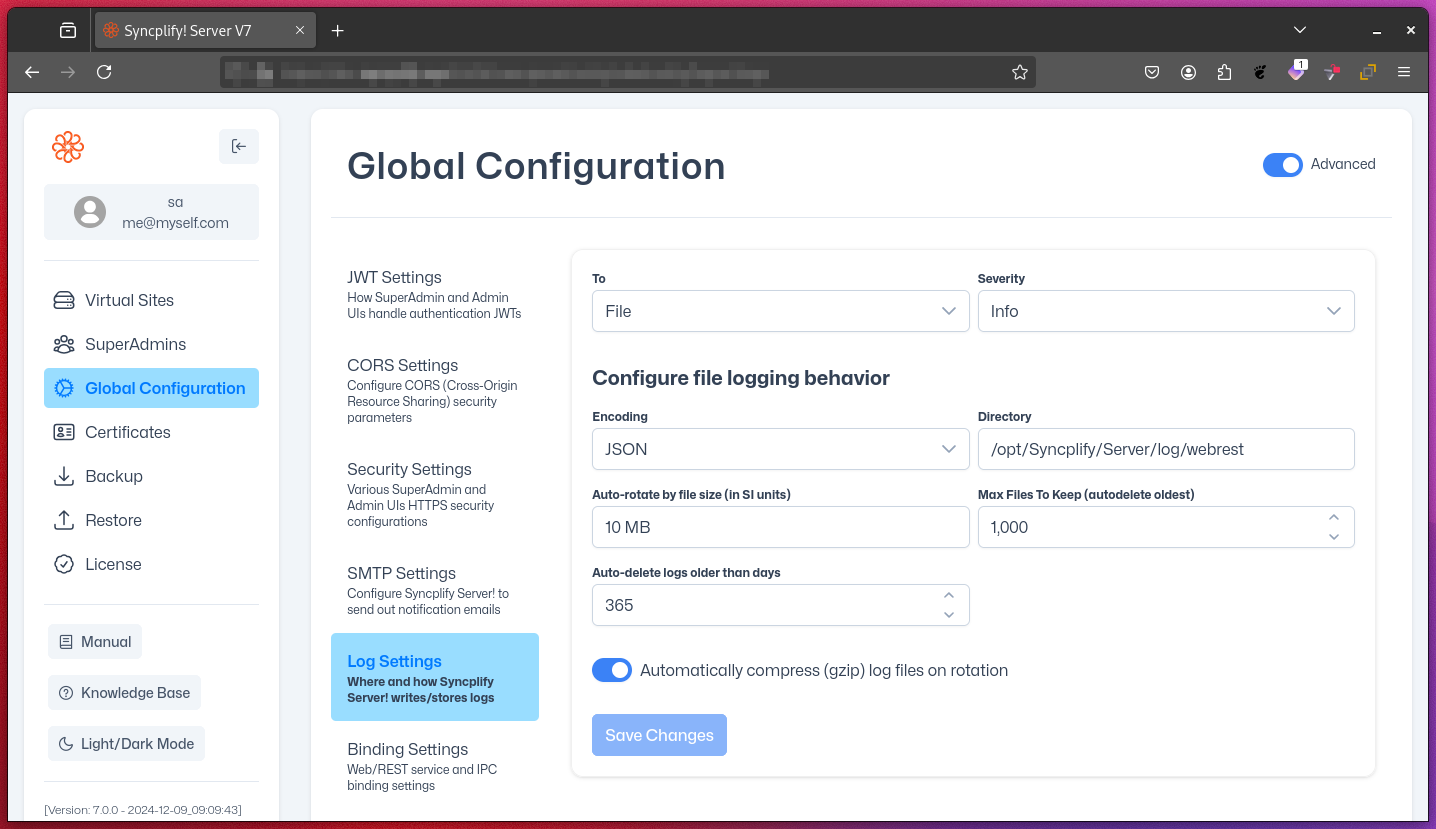The image size is (1436, 829).
Task: Click the License checkmark badge icon
Action: [x=64, y=564]
